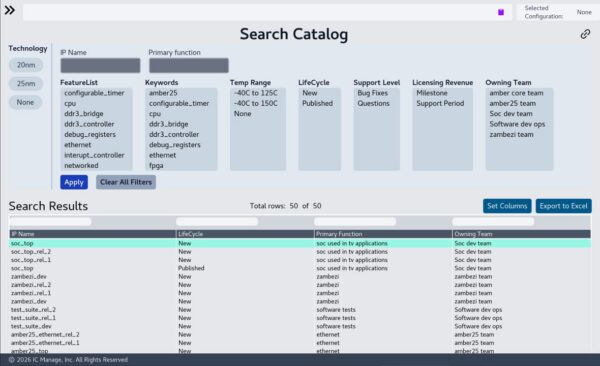Select ddr3_controller in FeatureList
This screenshot has width=600, height=366.
[x=89, y=124]
